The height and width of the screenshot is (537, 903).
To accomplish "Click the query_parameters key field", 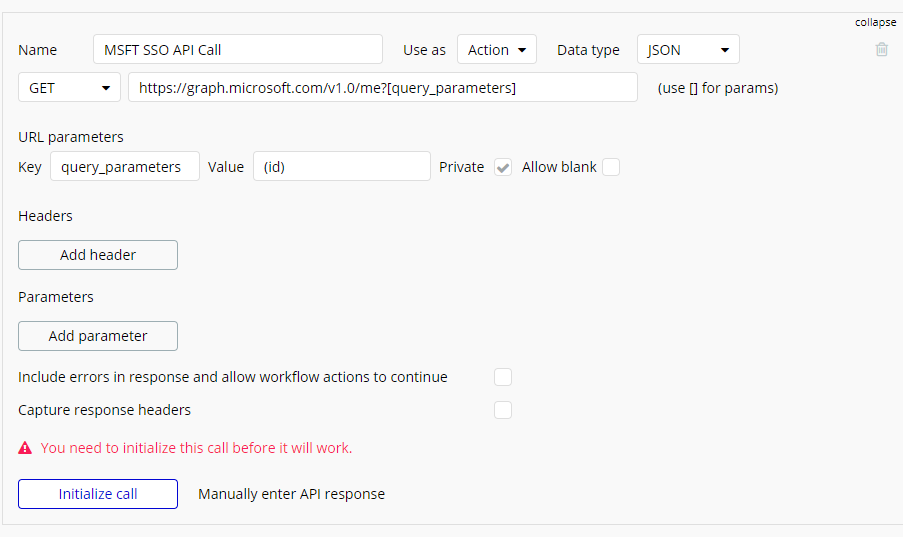I will click(x=124, y=167).
